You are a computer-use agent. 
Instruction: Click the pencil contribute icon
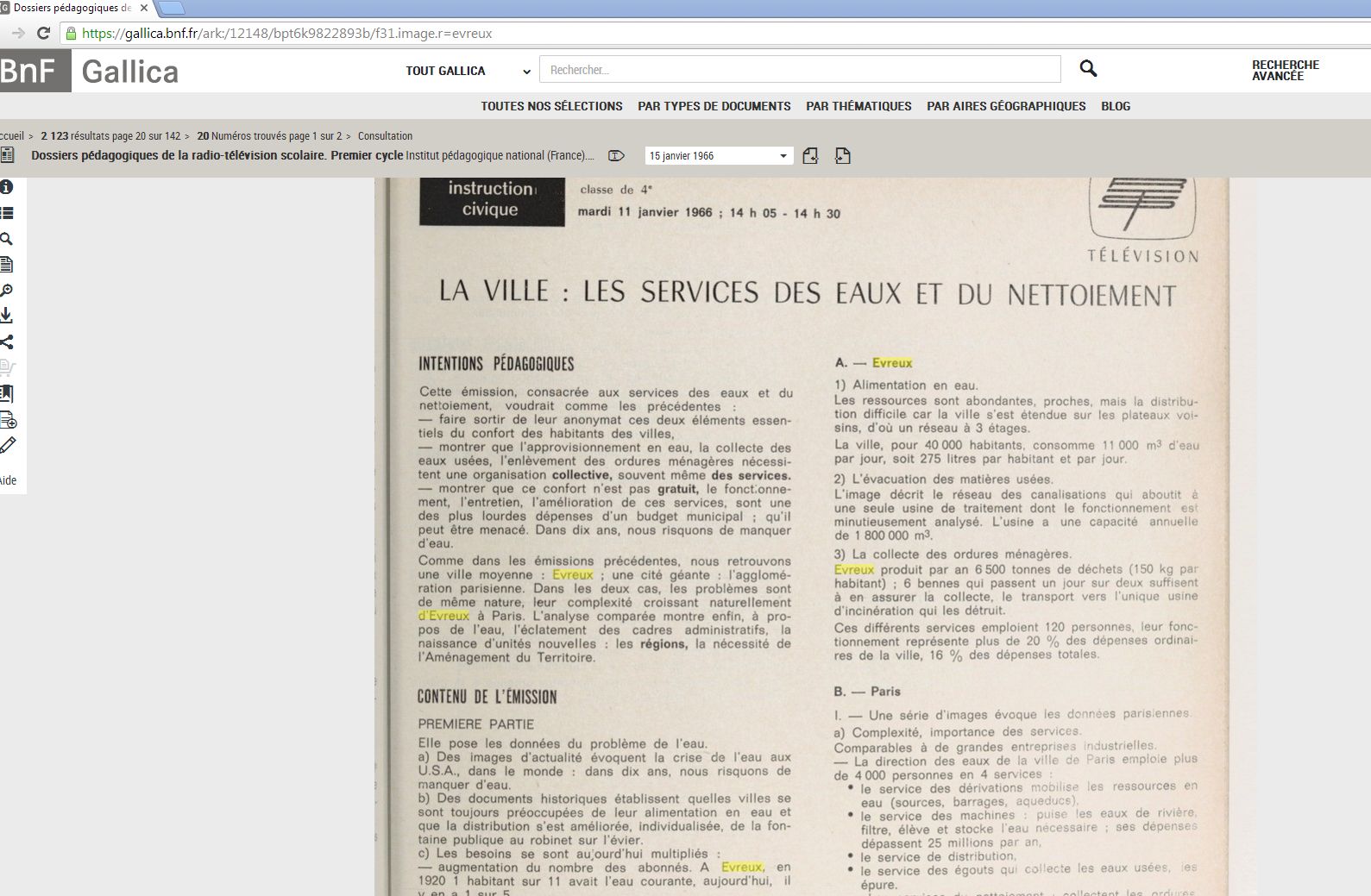(7, 446)
